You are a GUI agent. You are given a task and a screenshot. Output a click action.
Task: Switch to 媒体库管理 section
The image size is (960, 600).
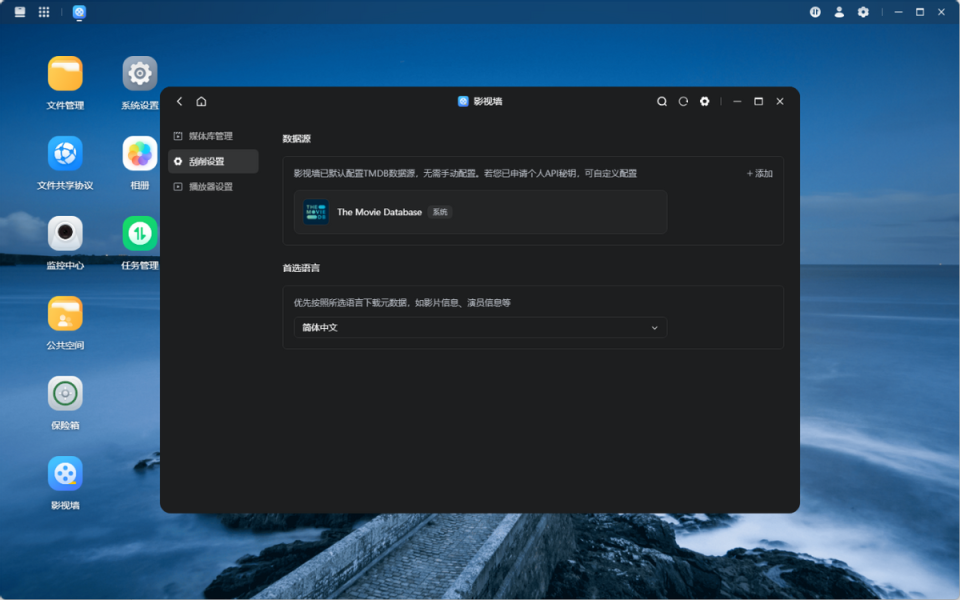[213, 136]
